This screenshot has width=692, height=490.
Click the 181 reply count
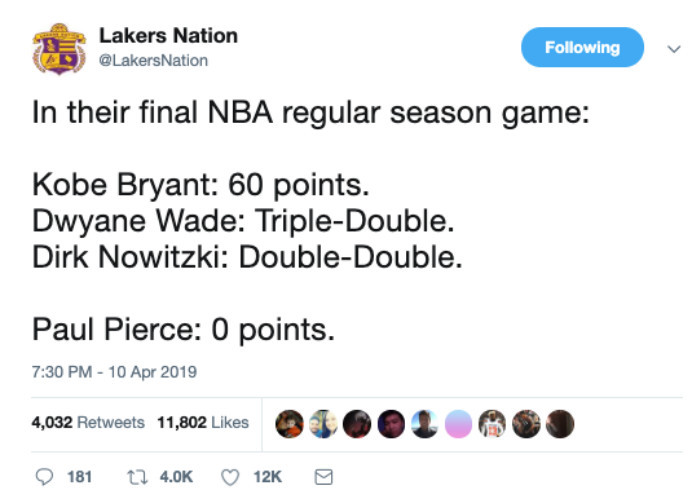click(x=79, y=477)
